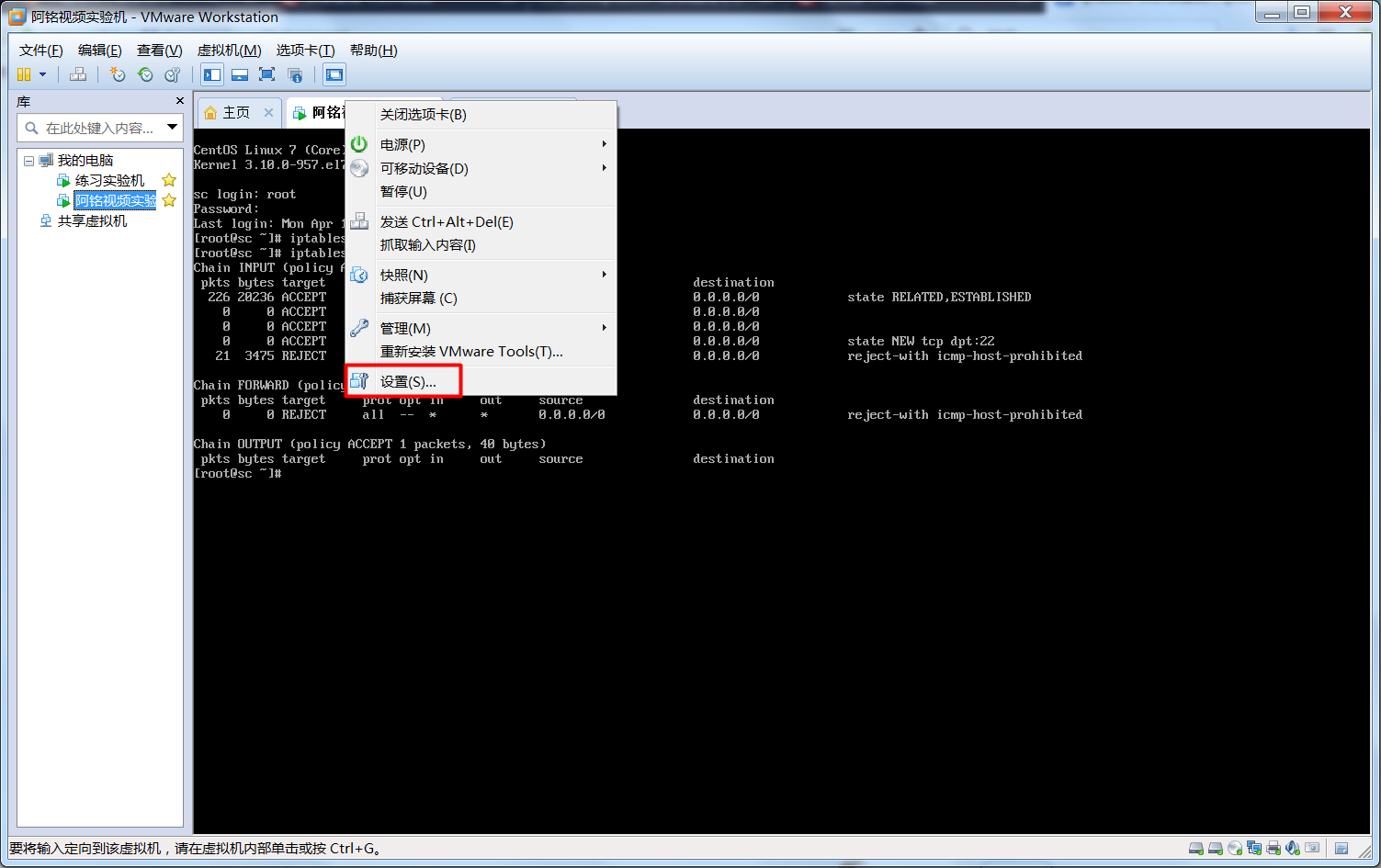Click the printer status icon
This screenshot has width=1381, height=868.
(x=1273, y=848)
